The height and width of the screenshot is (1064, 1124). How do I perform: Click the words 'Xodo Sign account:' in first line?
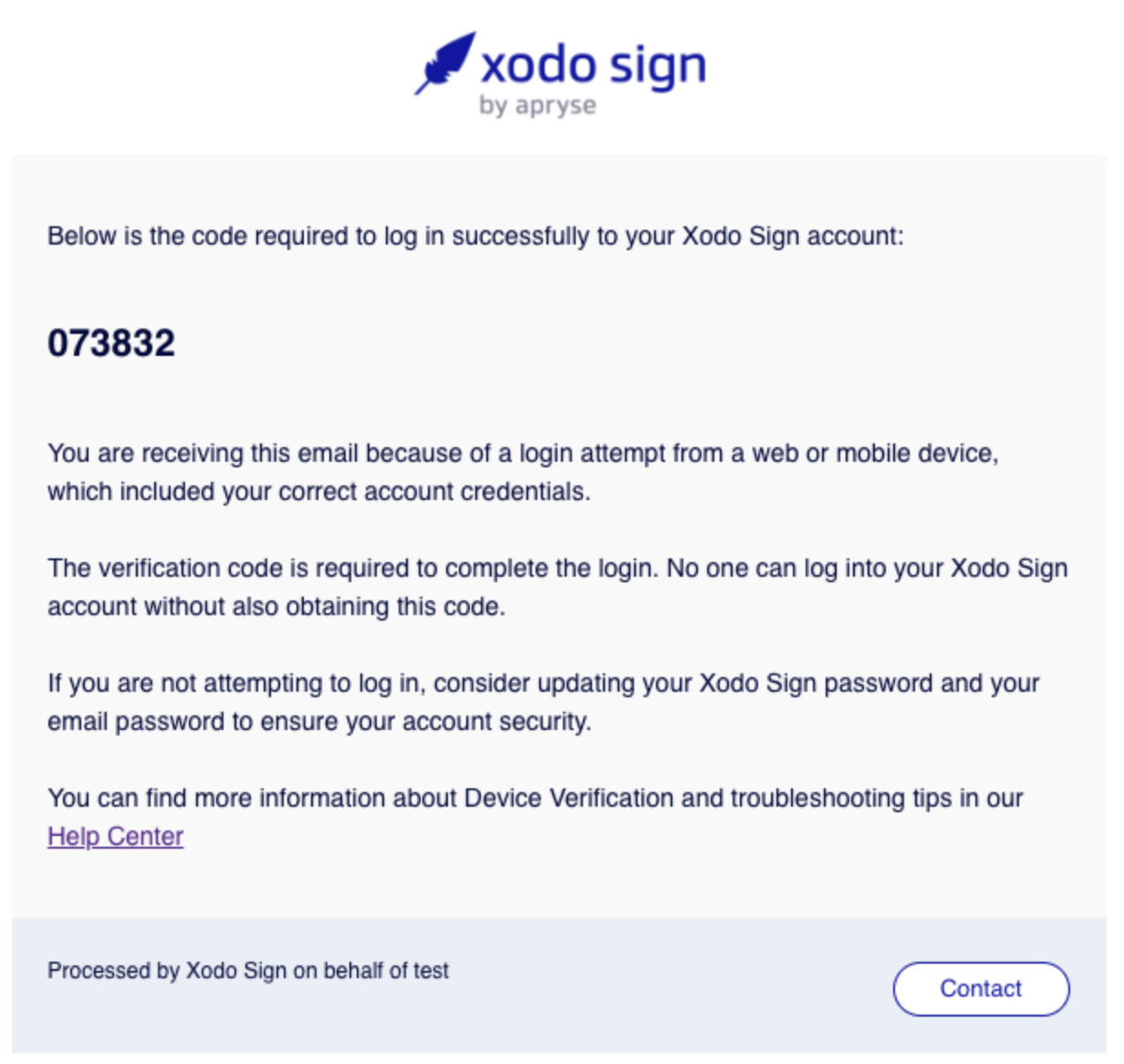793,236
